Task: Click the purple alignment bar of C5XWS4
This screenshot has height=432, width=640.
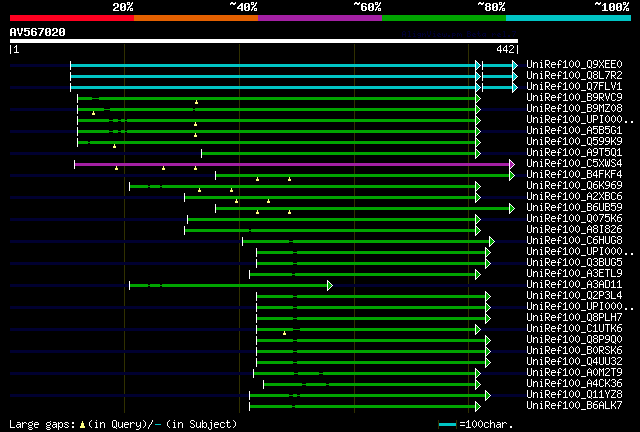Action: pyautogui.click(x=292, y=164)
